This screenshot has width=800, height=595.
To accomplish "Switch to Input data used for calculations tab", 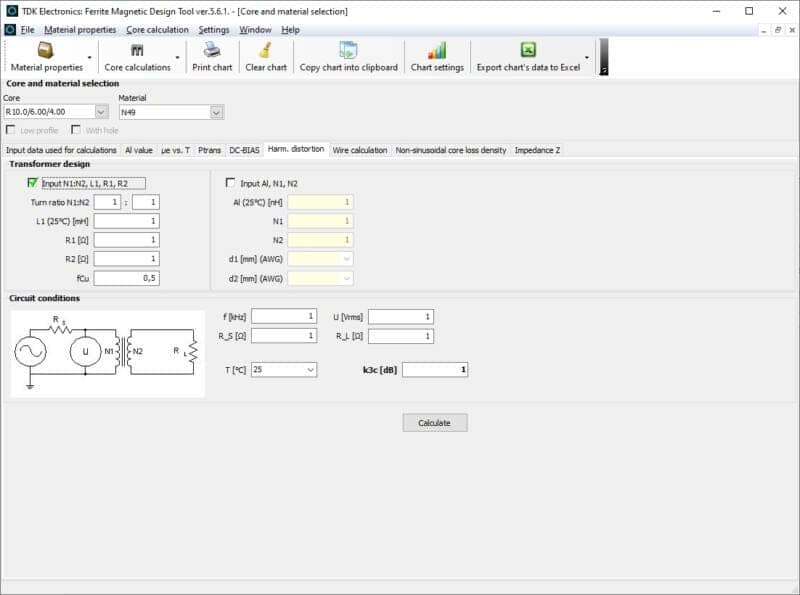I will point(61,150).
